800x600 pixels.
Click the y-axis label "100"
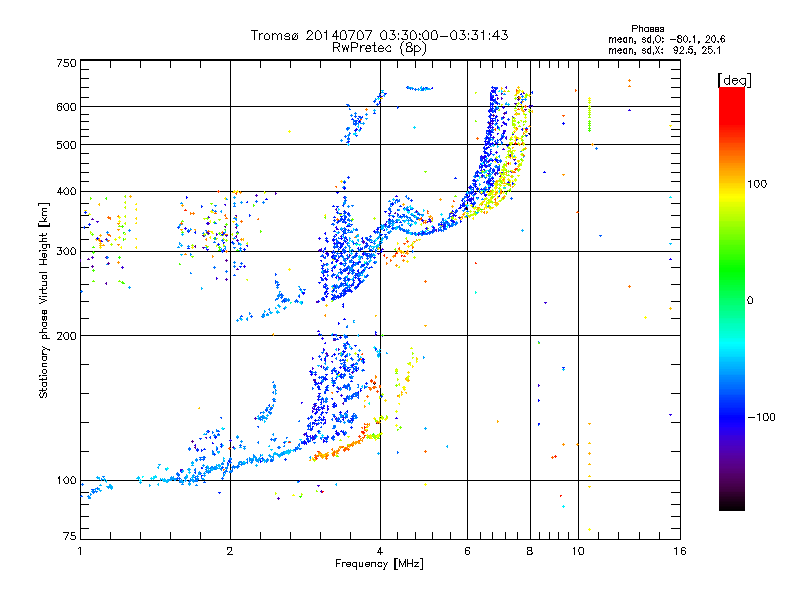[x=66, y=481]
